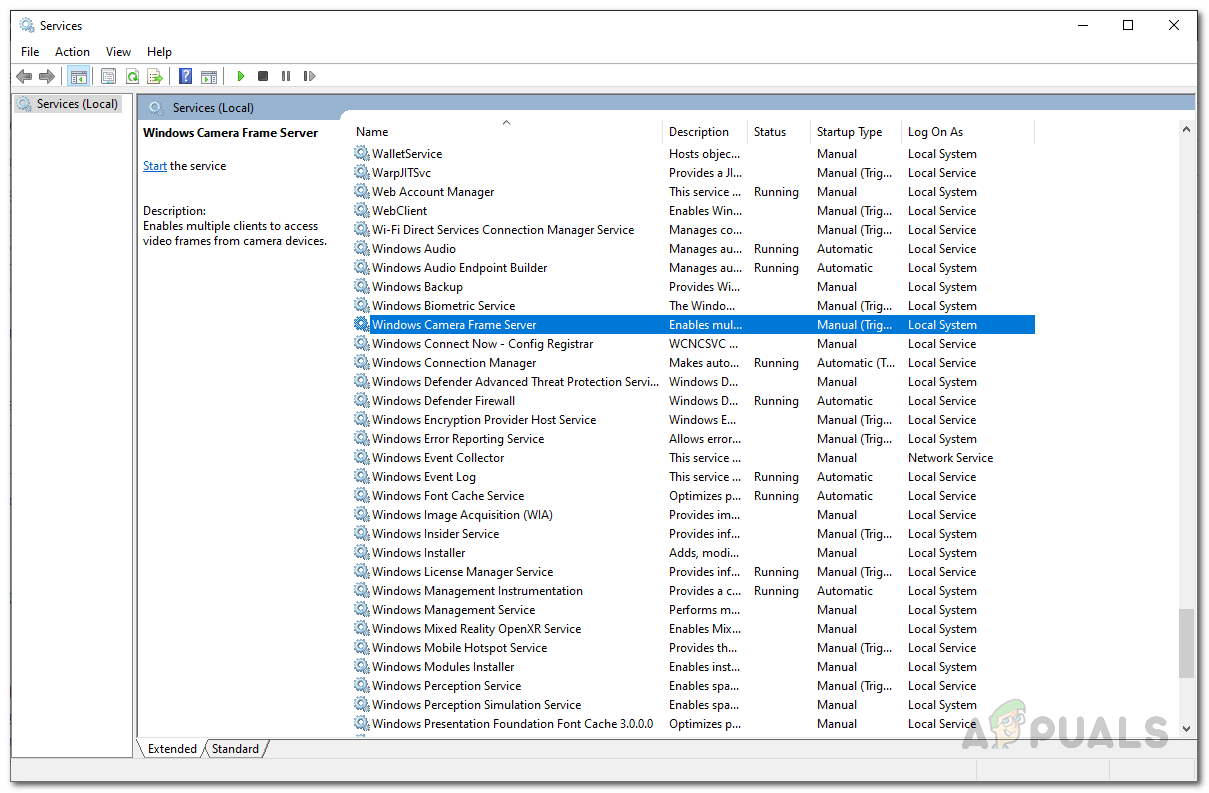Viewport: 1209px width, 793px height.
Task: Open the blue Help toolbar icon
Action: (x=185, y=76)
